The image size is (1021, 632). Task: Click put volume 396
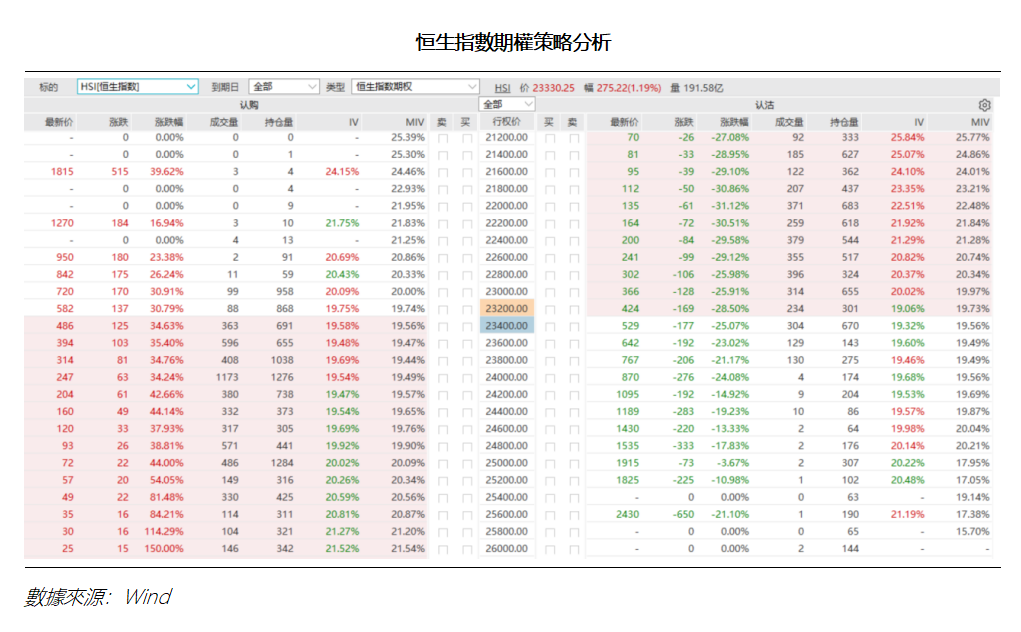795,275
